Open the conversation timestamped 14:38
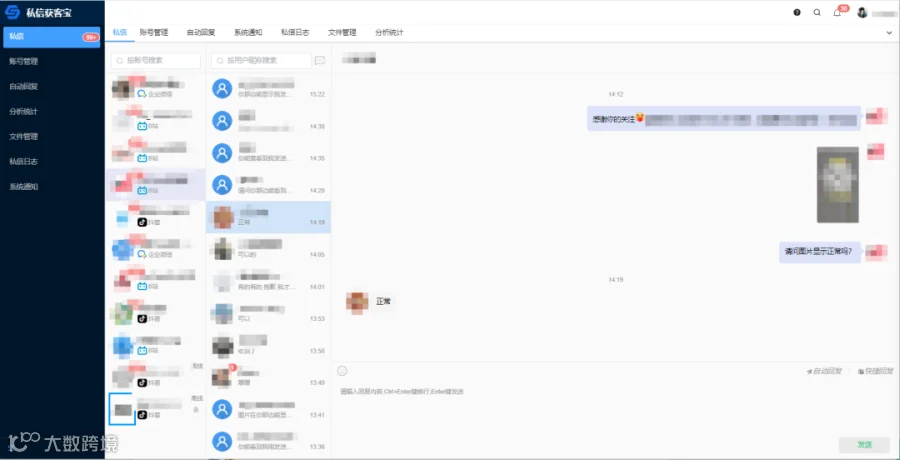The height and width of the screenshot is (460, 900). coord(268,121)
